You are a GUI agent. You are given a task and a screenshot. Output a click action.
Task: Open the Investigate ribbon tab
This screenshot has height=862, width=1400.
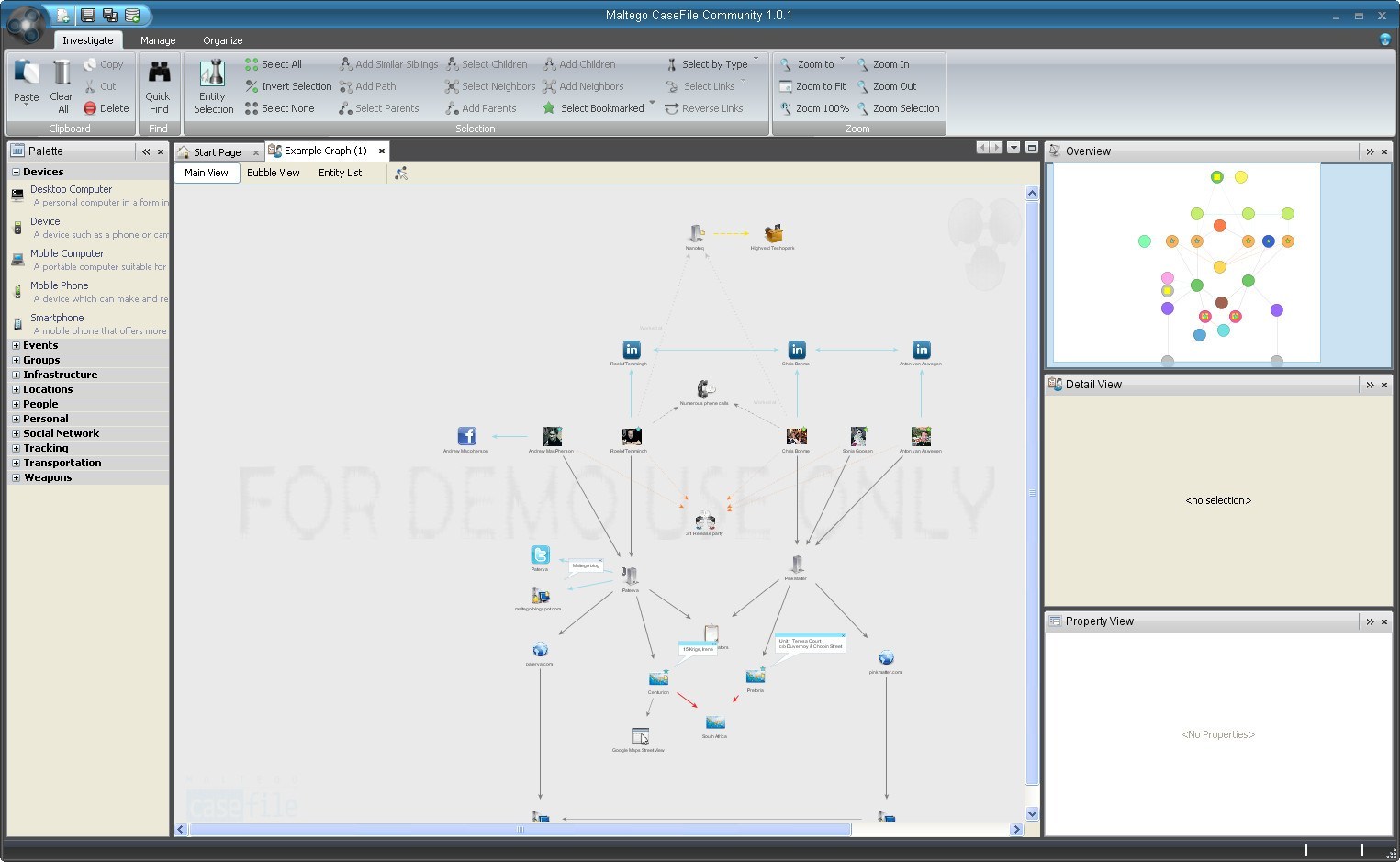click(88, 40)
